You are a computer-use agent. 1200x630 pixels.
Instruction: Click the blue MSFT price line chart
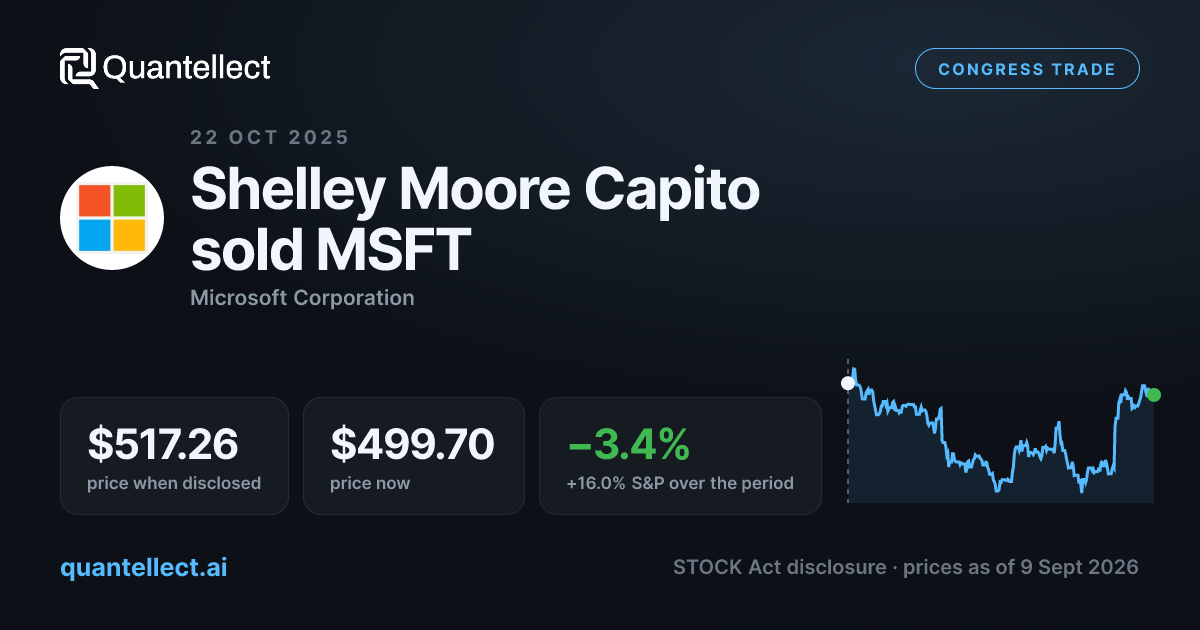coord(1000,435)
